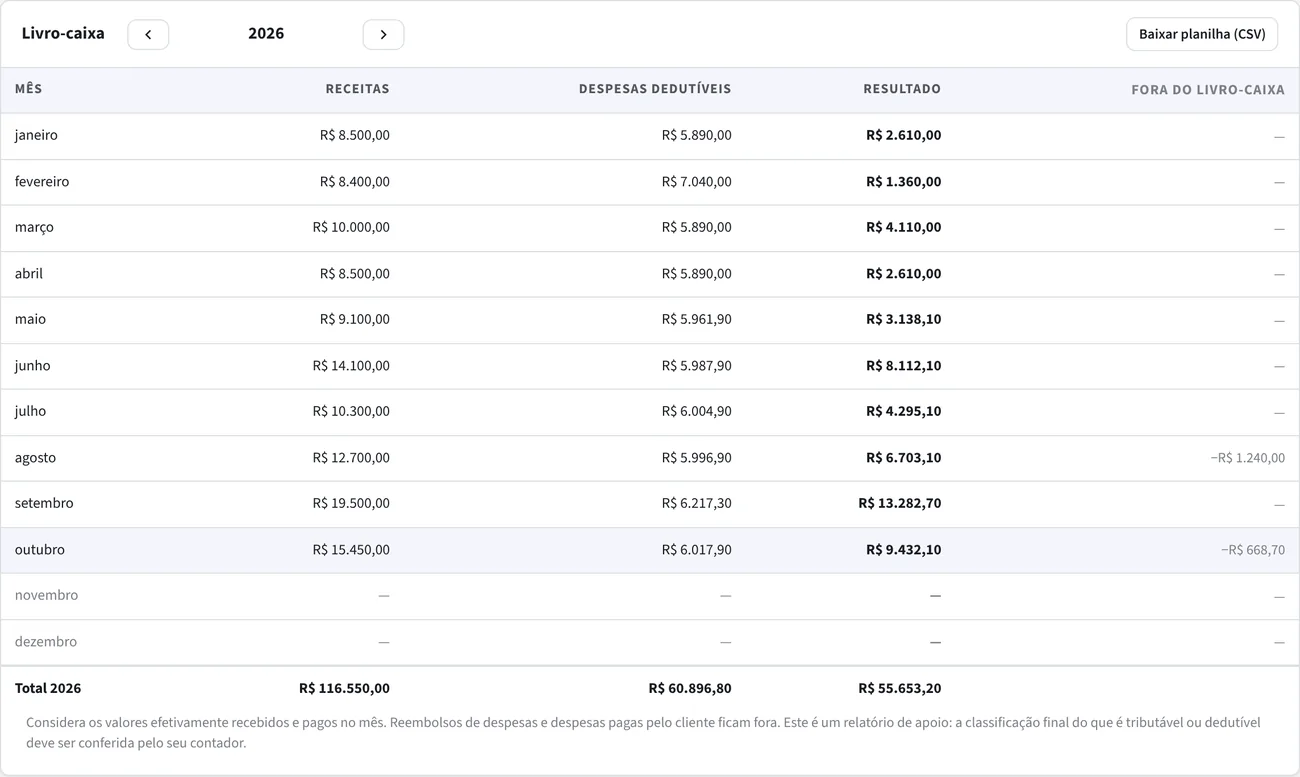The image size is (1300, 777).
Task: Click março receitas R$ 10.000,00
Action: click(x=351, y=228)
